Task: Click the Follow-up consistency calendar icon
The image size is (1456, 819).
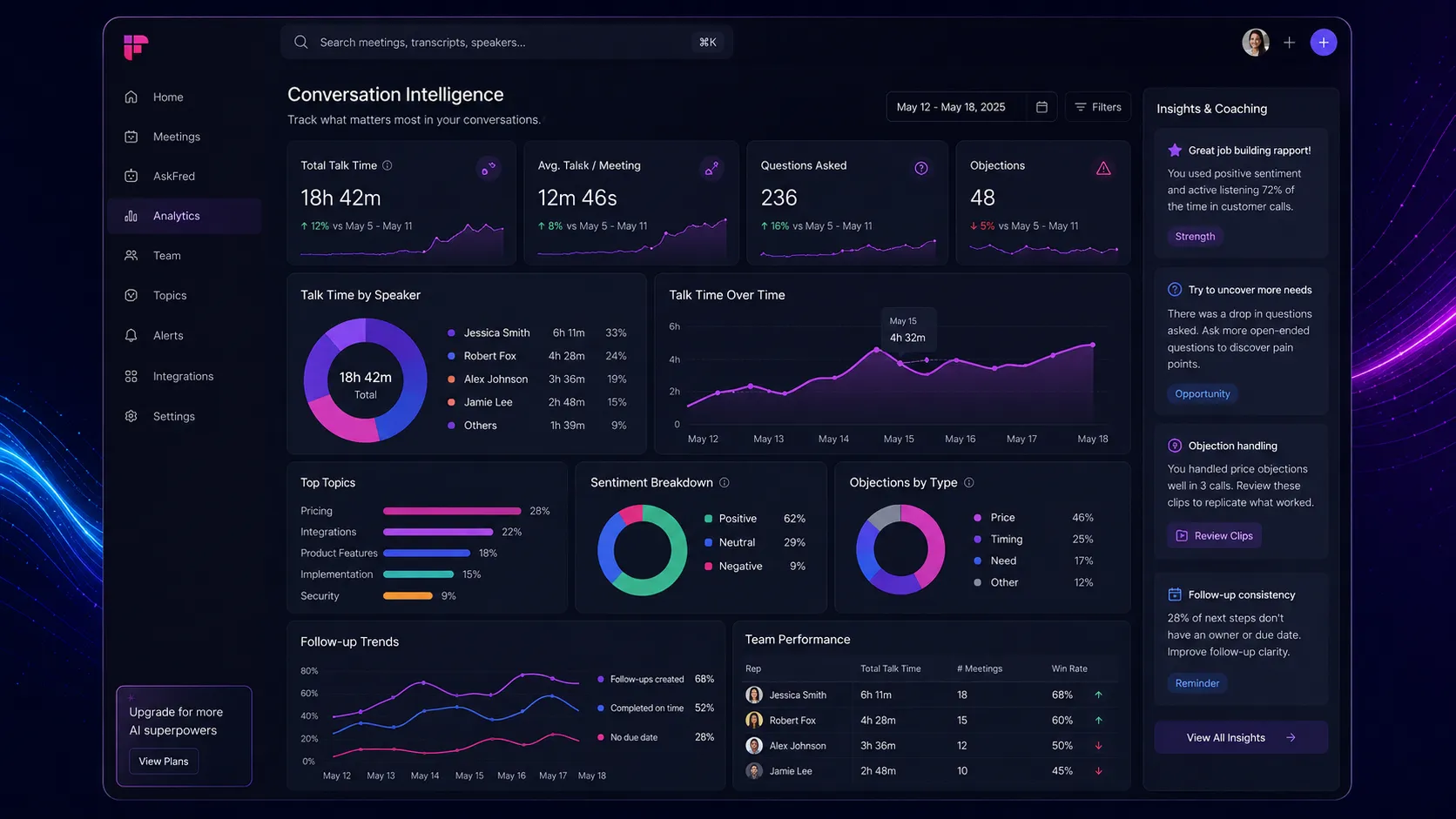Action: pyautogui.click(x=1175, y=594)
